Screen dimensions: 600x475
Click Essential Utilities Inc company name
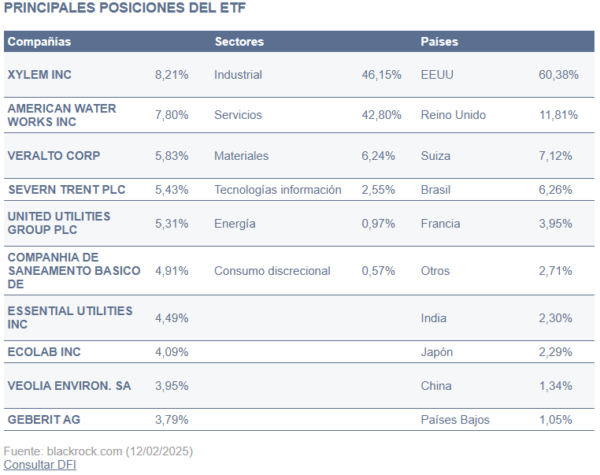coord(69,318)
